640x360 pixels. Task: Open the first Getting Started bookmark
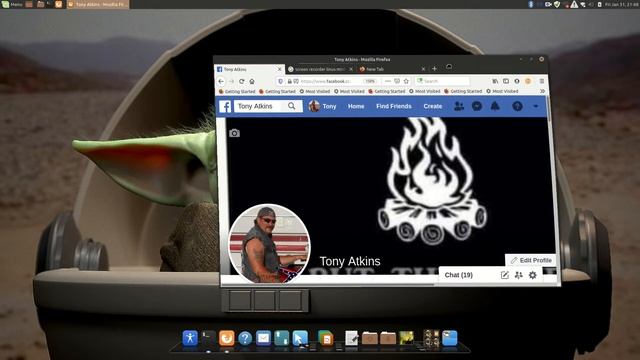(237, 91)
